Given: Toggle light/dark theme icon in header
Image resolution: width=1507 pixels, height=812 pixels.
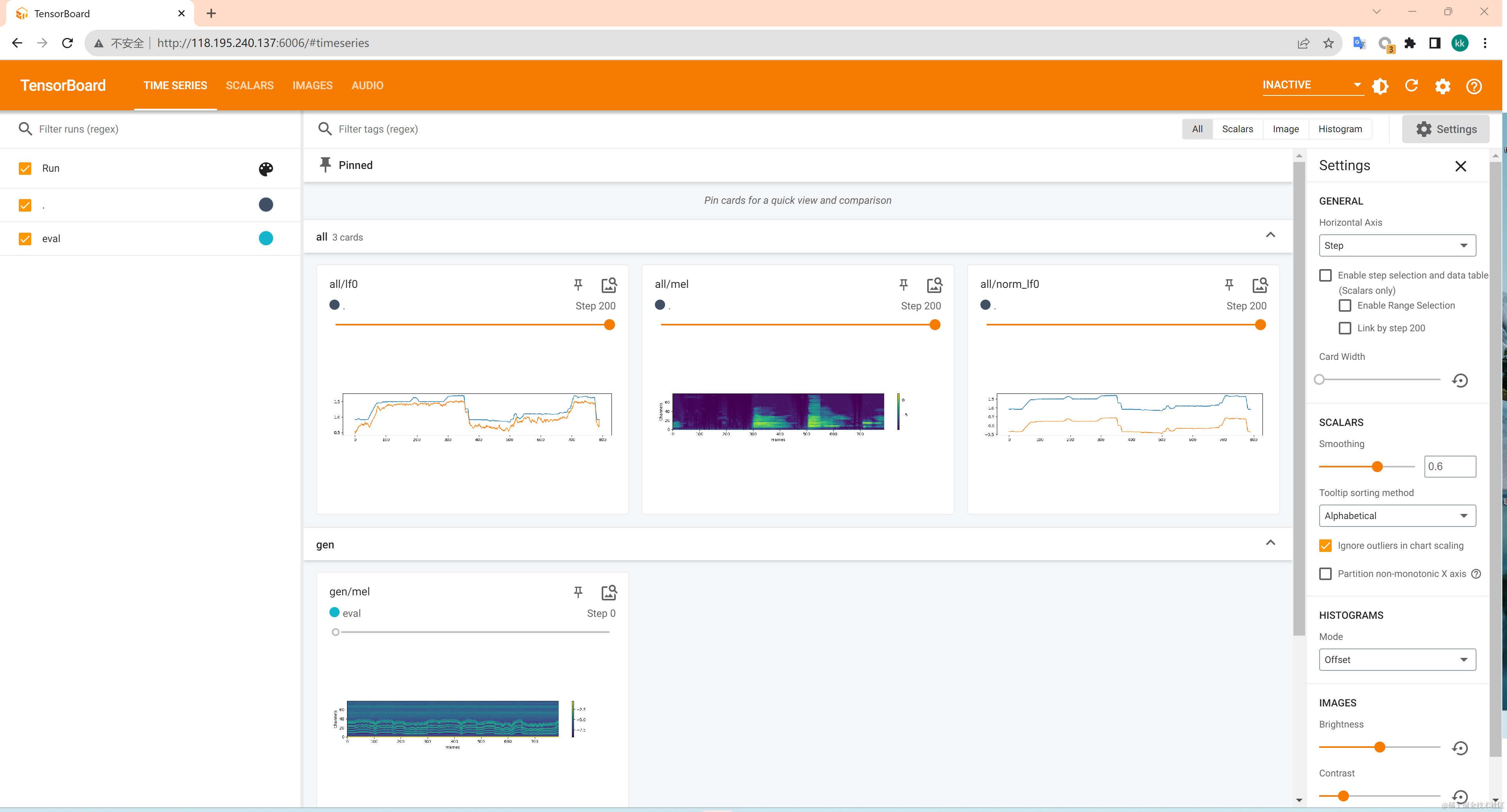Looking at the screenshot, I should click(x=1380, y=86).
